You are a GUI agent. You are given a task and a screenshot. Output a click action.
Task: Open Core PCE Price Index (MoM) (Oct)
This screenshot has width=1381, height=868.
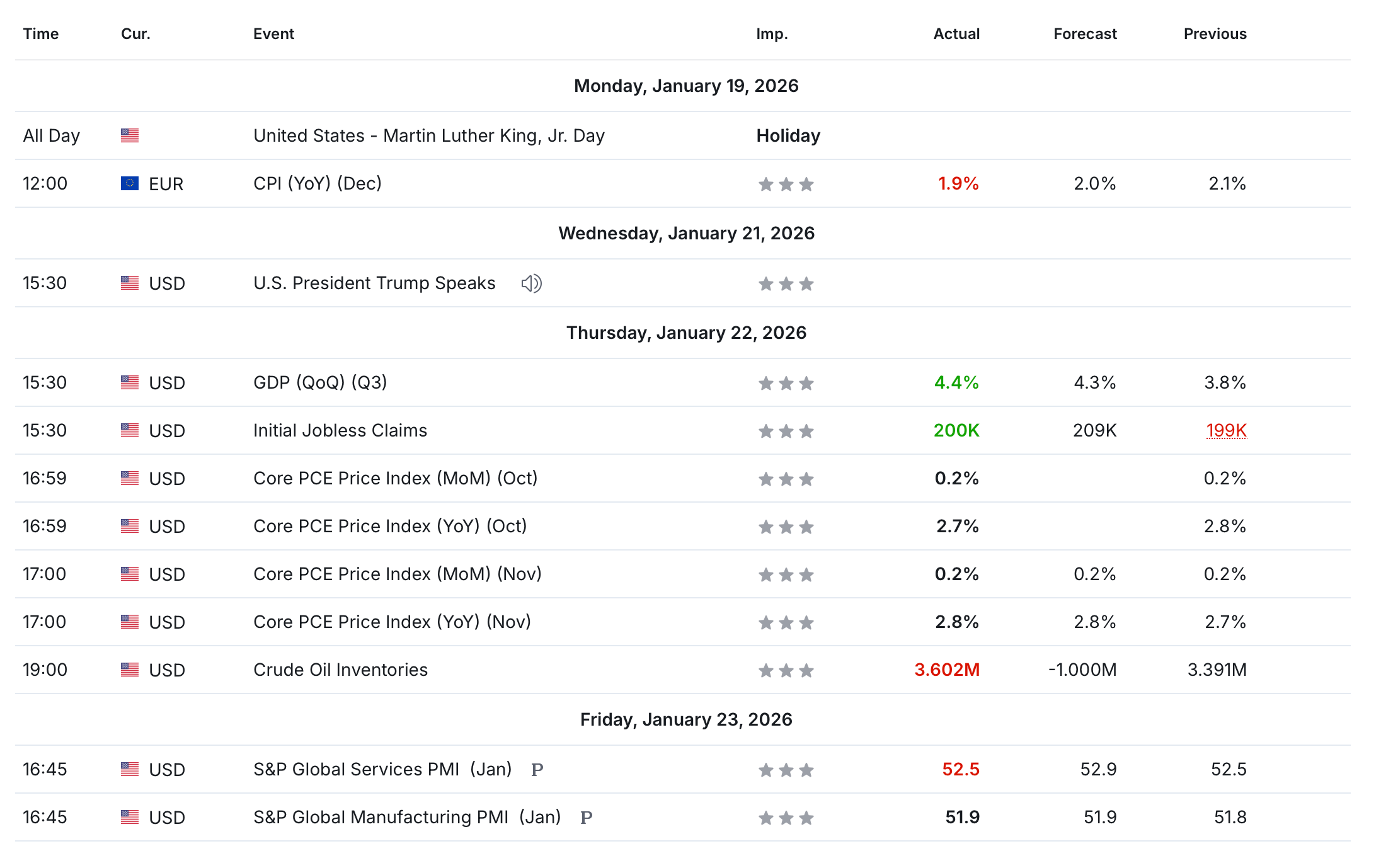click(395, 478)
